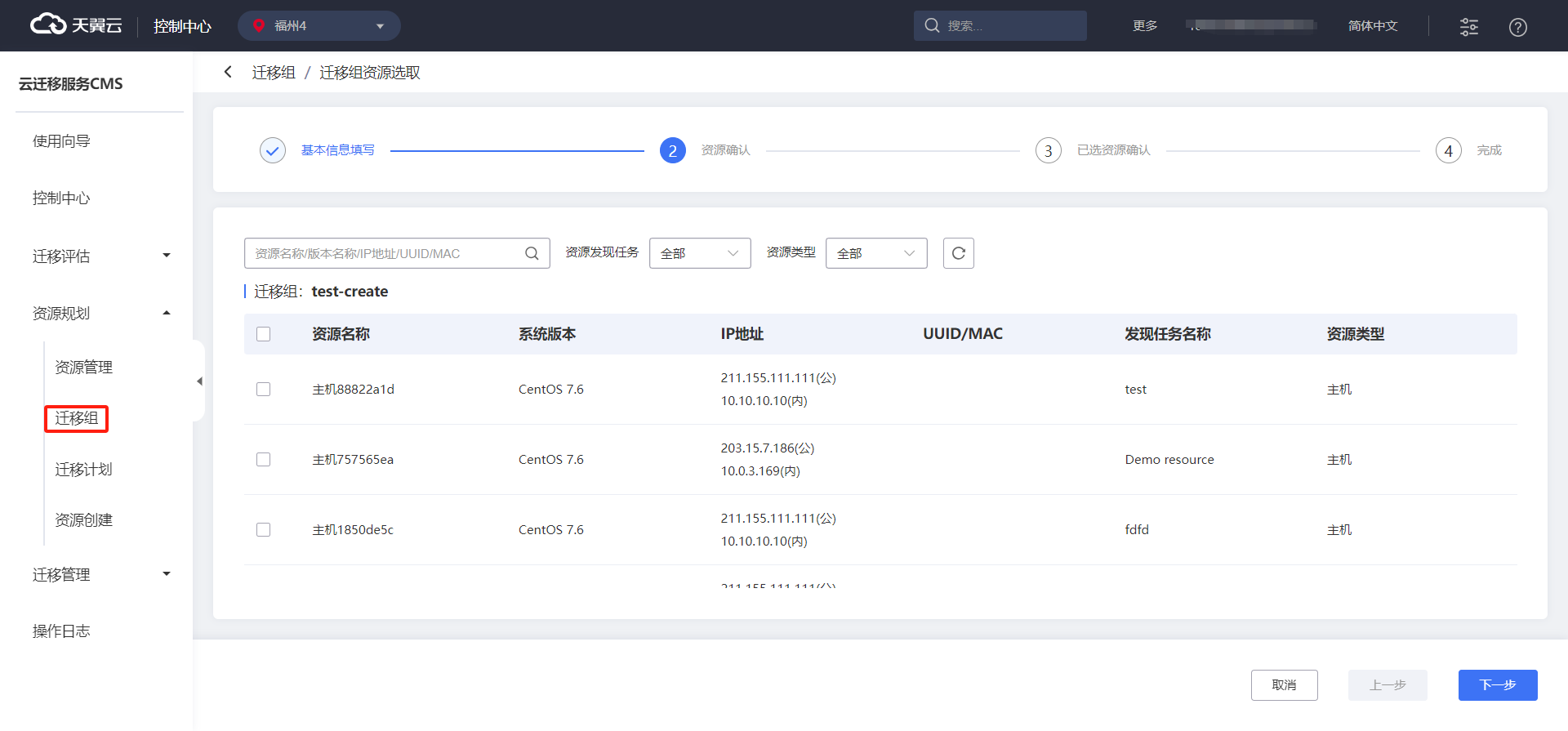Screen dimensions: 1568x731
Task: Click 更多 in the top bar
Action: 1145,25
